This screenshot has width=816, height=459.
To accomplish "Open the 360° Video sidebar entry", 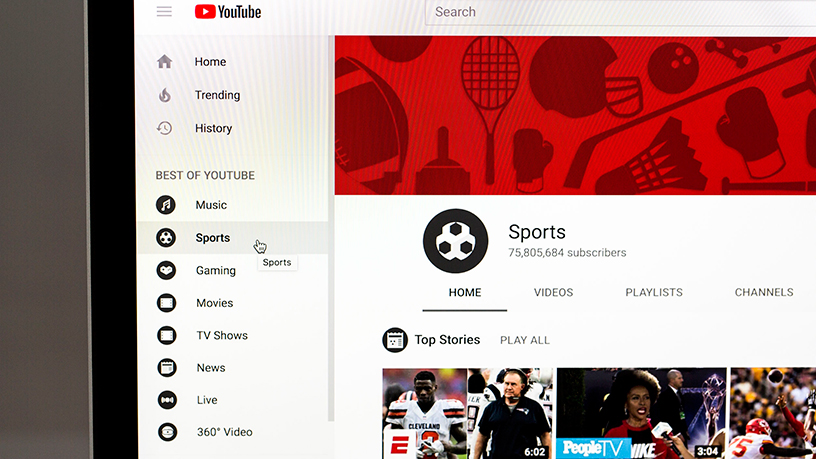I will click(x=223, y=432).
